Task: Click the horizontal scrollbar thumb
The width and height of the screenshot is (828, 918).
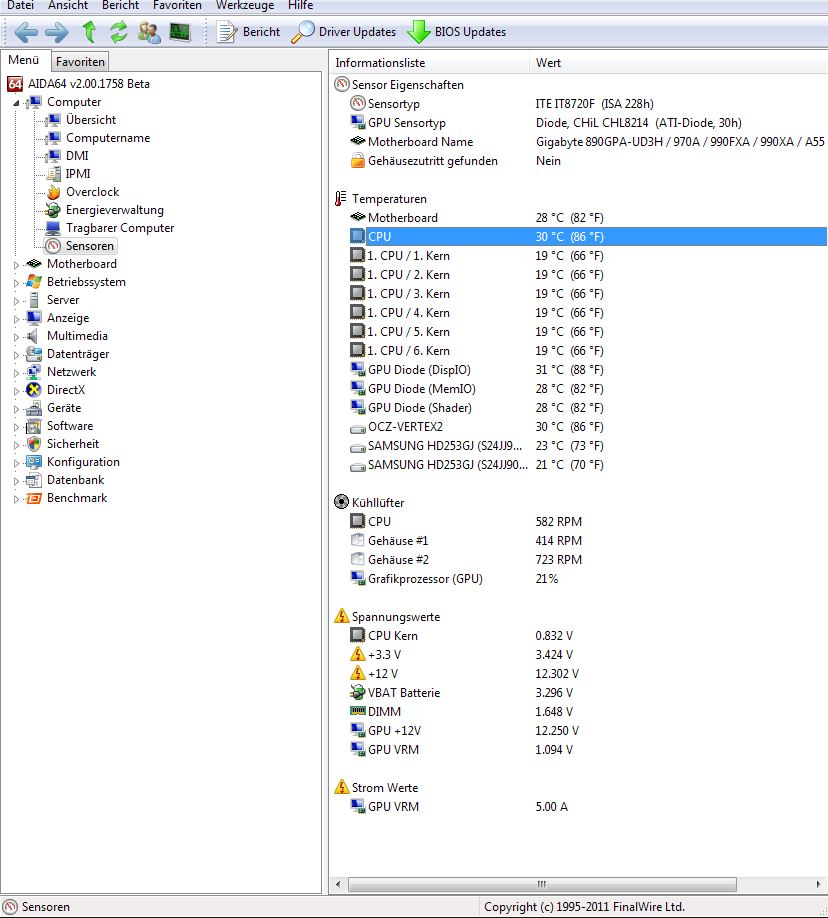Action: tap(542, 884)
